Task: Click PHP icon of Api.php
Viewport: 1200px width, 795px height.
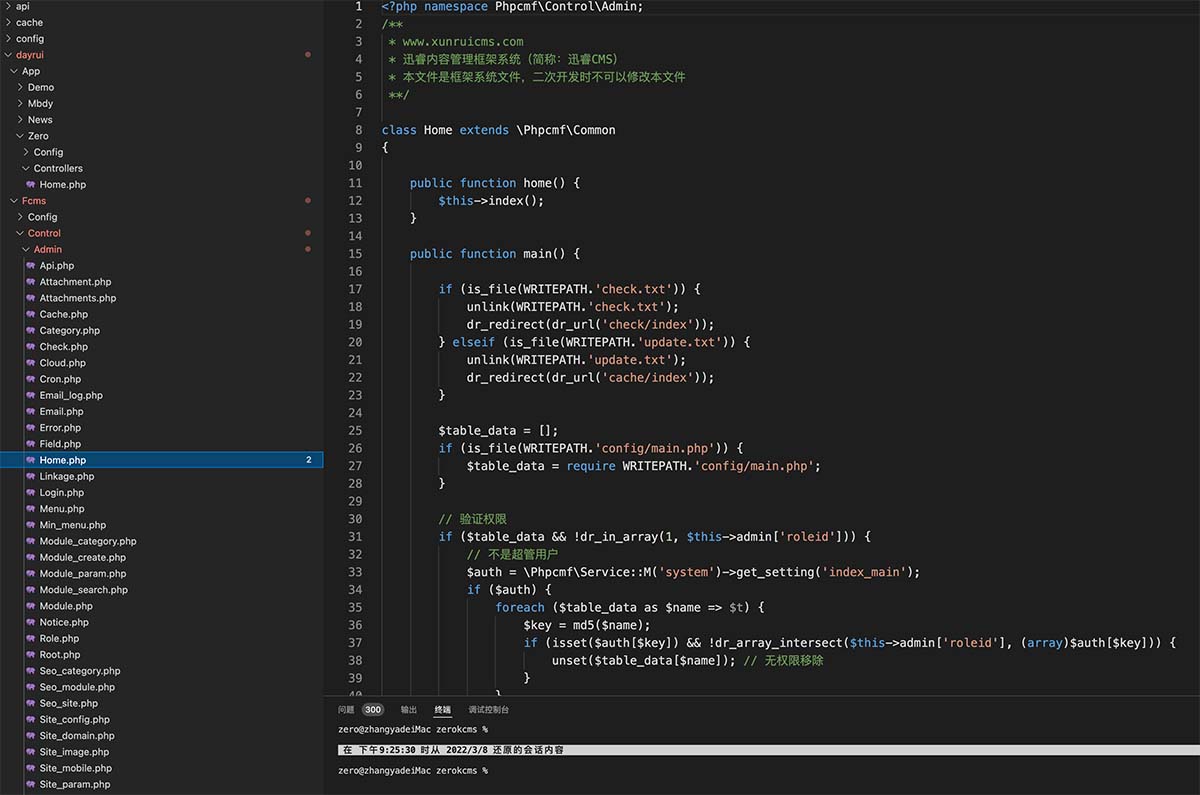Action: (x=31, y=266)
